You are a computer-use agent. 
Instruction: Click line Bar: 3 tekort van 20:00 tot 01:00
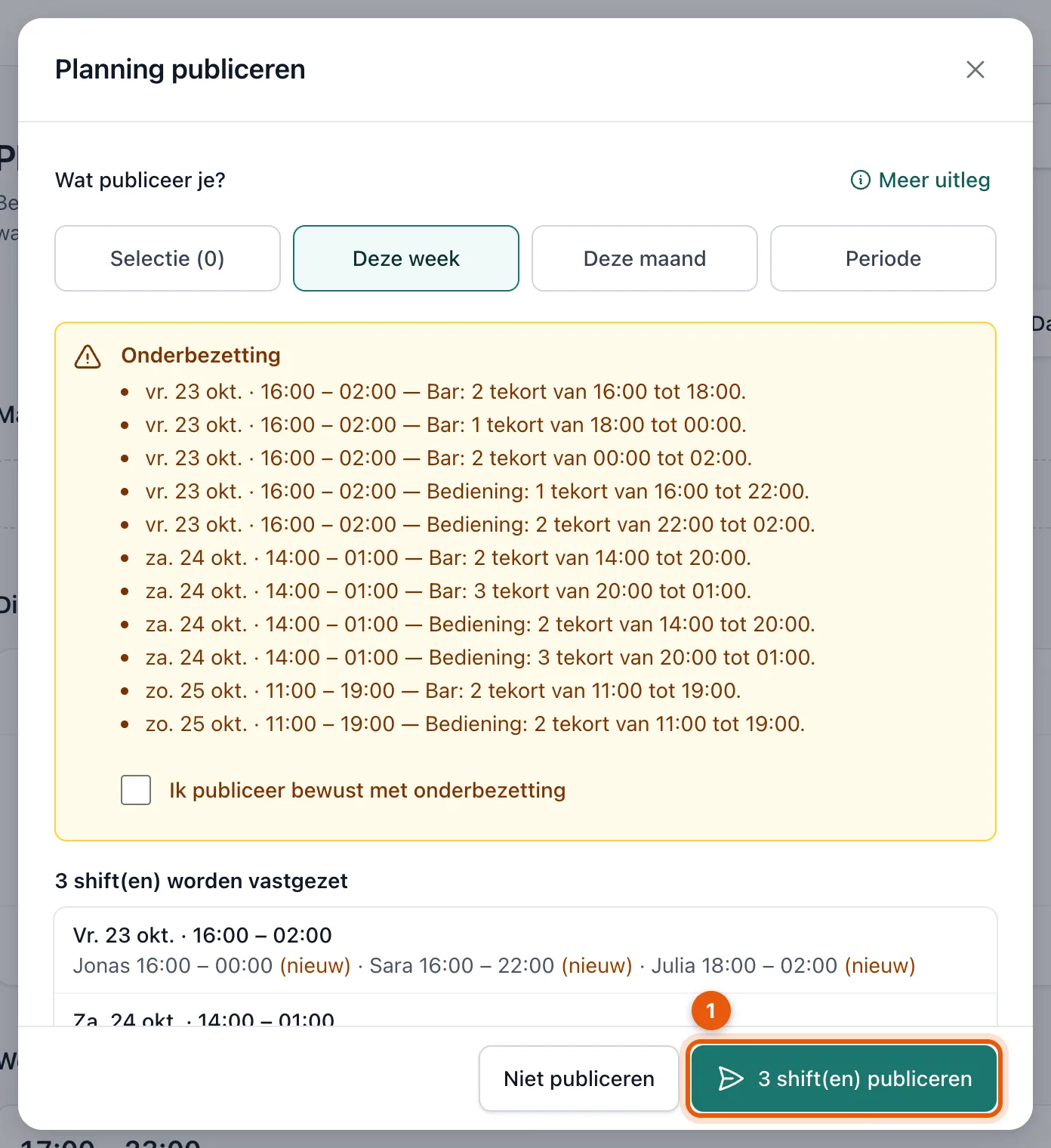click(x=448, y=591)
